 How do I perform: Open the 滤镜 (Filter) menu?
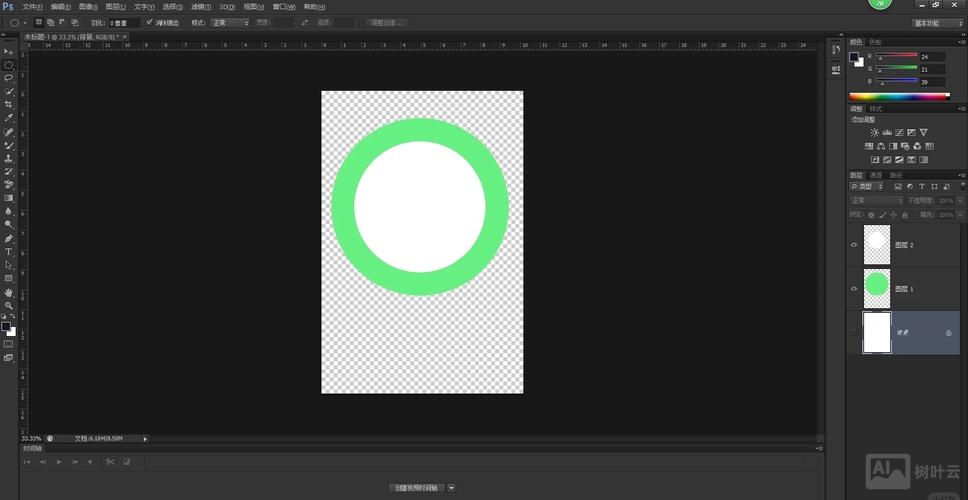[x=201, y=7]
